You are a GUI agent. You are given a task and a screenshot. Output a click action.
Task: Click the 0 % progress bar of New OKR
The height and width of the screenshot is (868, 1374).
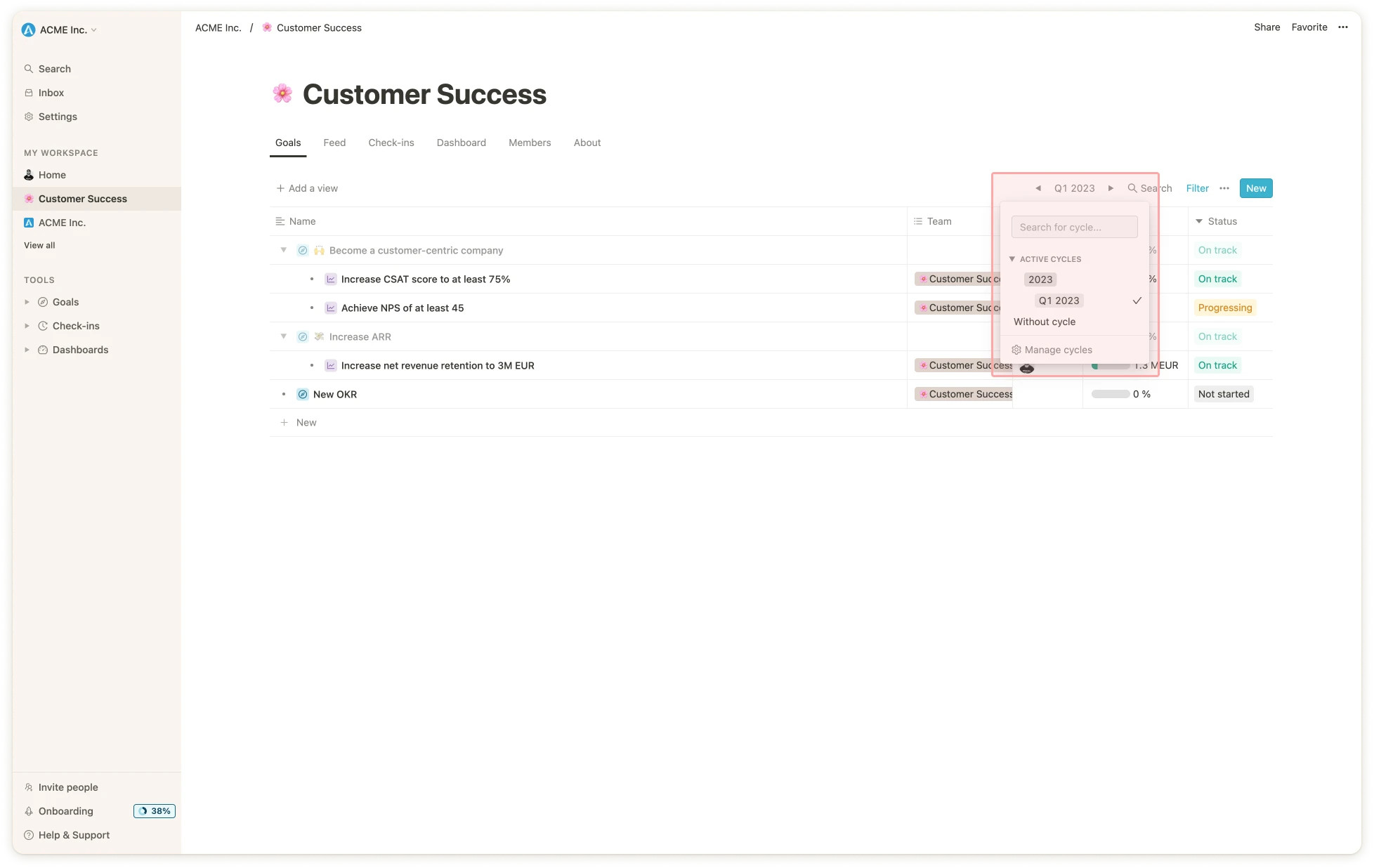click(x=1110, y=394)
